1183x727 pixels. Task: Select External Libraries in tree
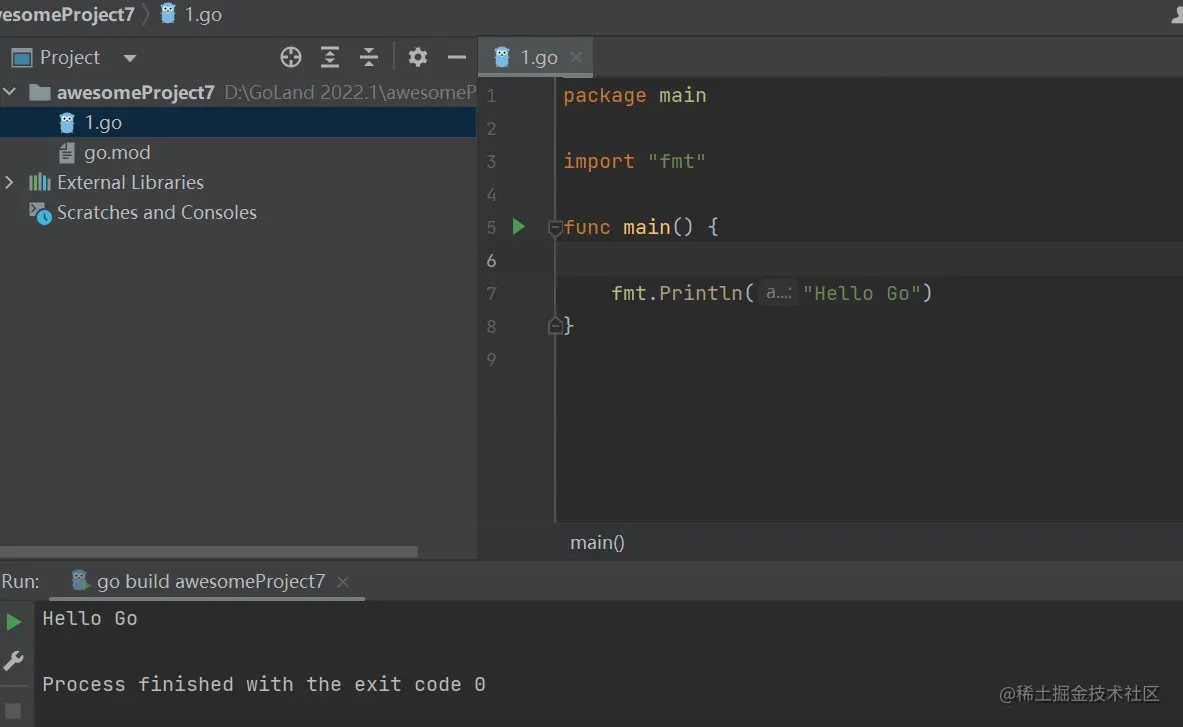[x=130, y=183]
